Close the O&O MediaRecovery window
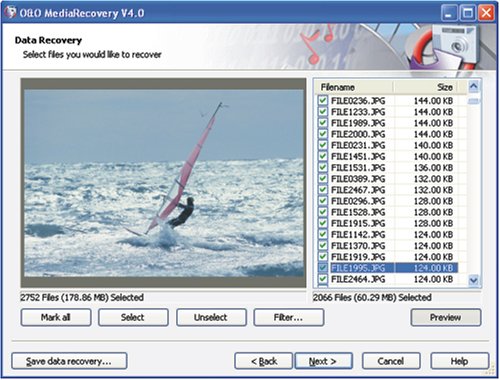This screenshot has width=500, height=380. click(486, 13)
